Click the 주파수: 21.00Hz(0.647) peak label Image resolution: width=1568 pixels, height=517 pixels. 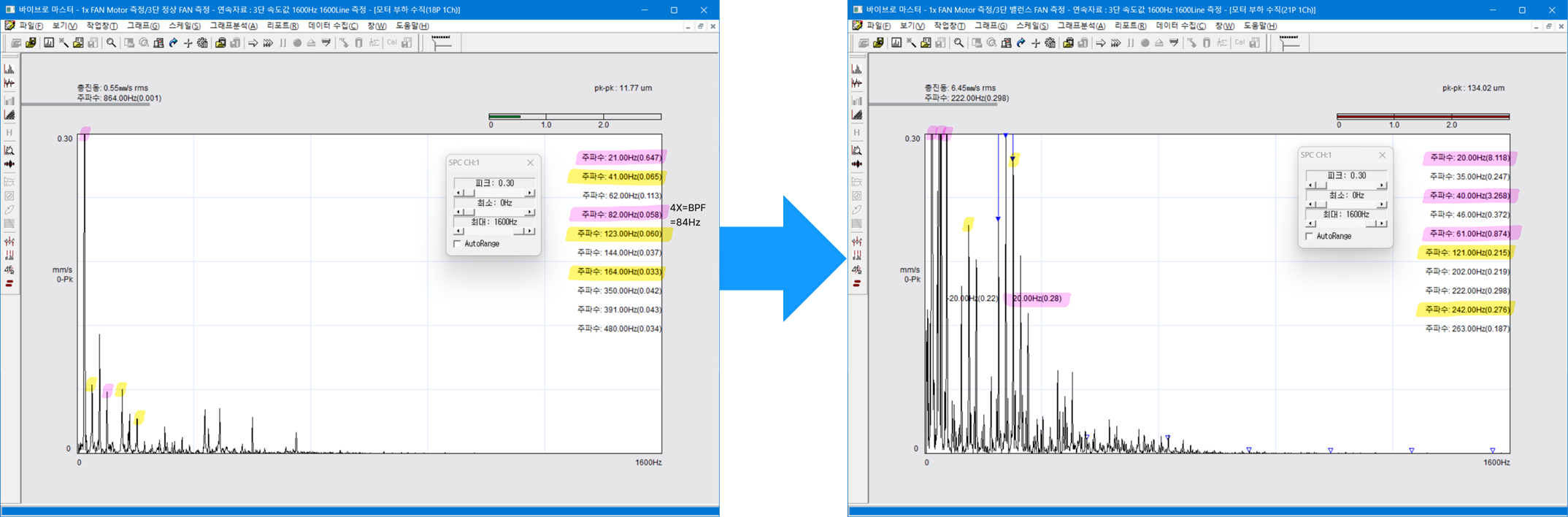[621, 158]
